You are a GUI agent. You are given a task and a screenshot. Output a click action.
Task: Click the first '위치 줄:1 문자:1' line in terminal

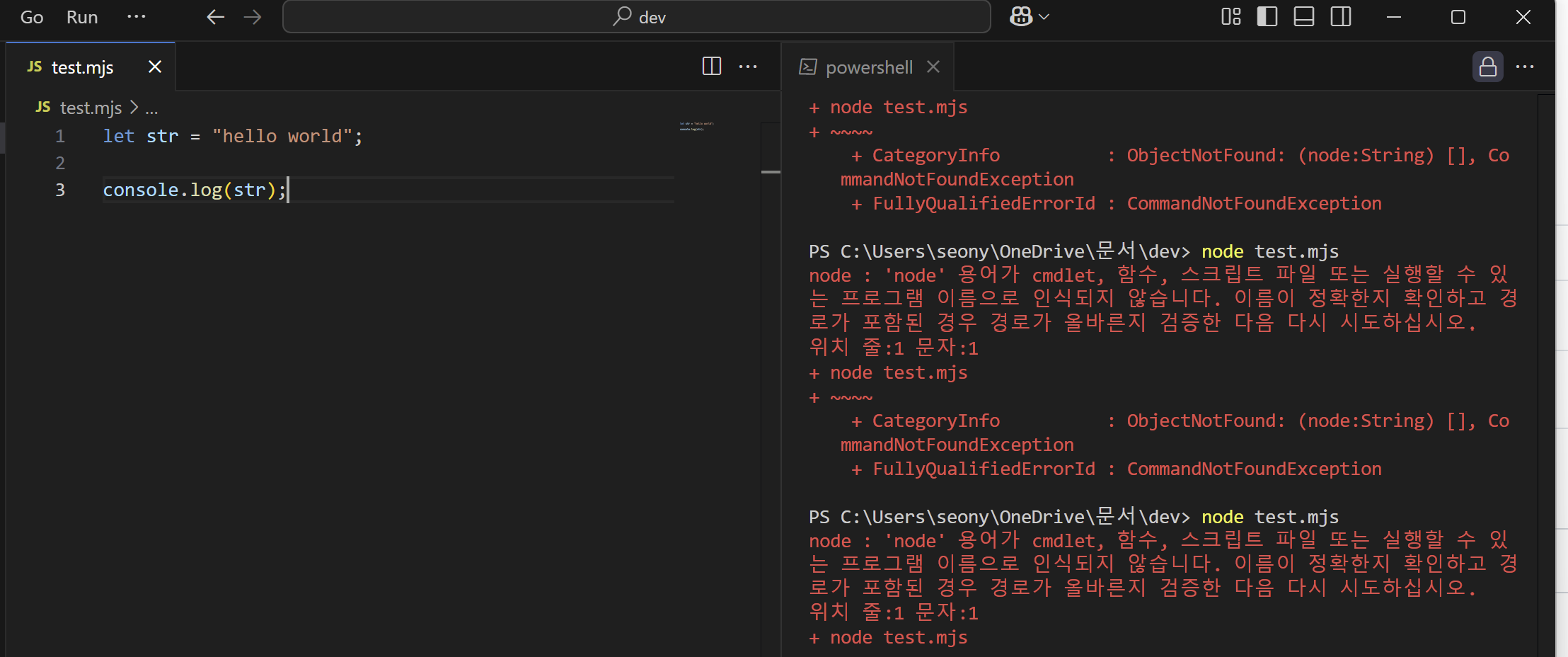click(x=894, y=347)
